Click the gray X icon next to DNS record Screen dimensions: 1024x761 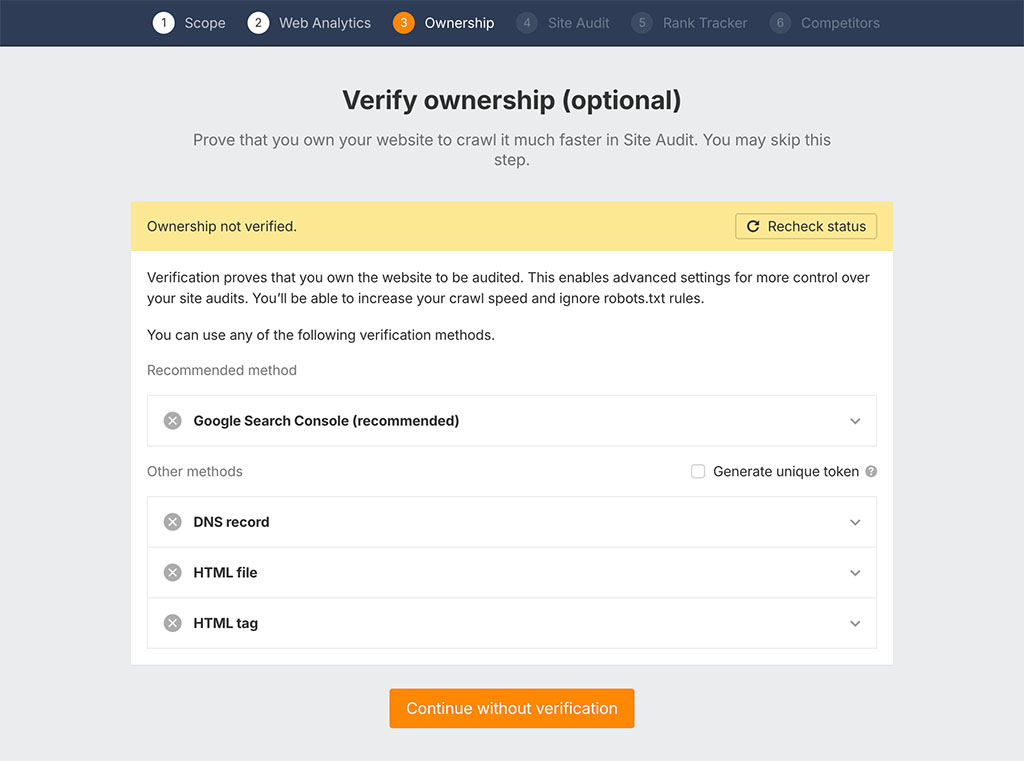(x=171, y=521)
